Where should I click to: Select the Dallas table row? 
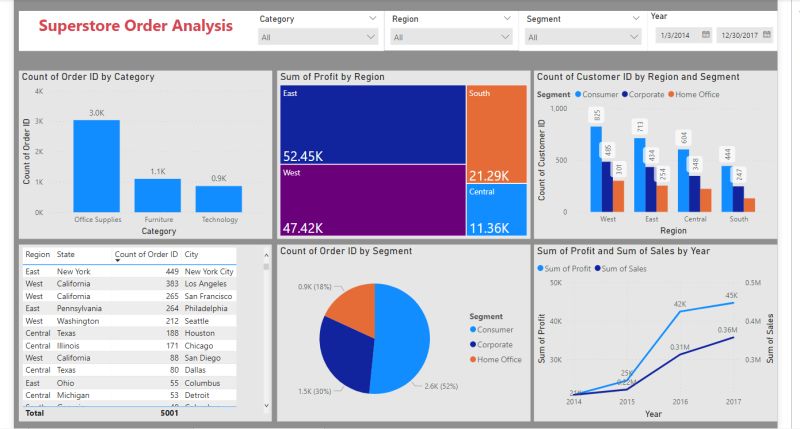pyautogui.click(x=130, y=370)
